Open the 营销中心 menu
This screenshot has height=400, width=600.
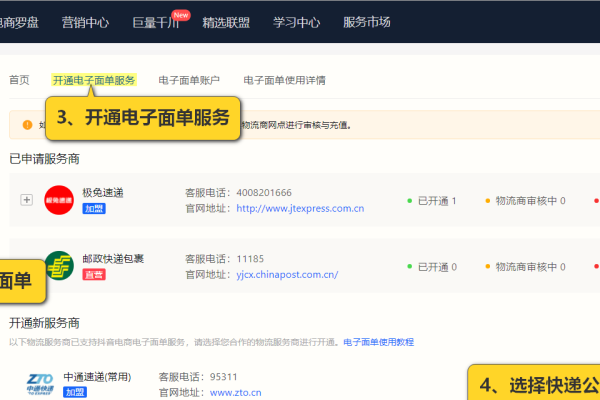85,23
